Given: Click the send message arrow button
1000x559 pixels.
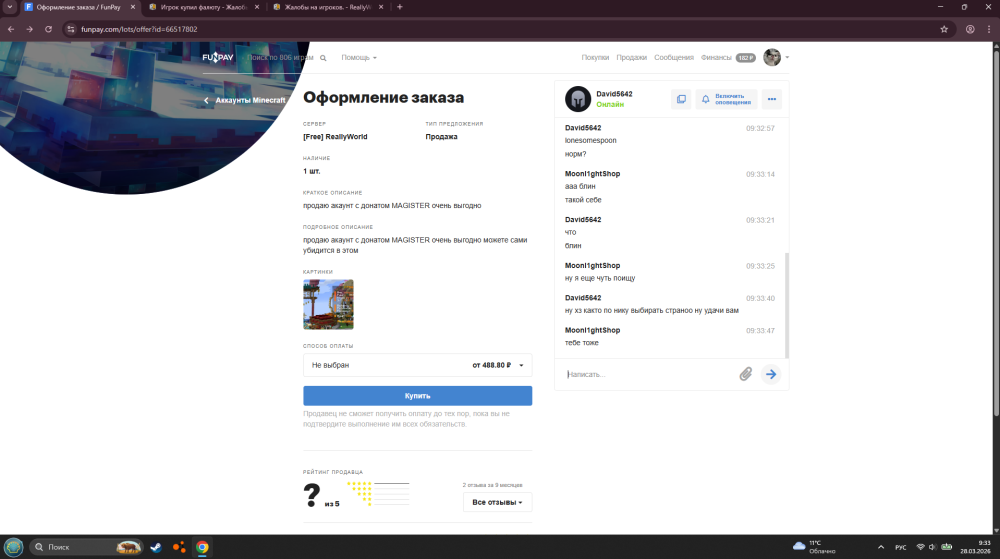Looking at the screenshot, I should click(x=771, y=374).
